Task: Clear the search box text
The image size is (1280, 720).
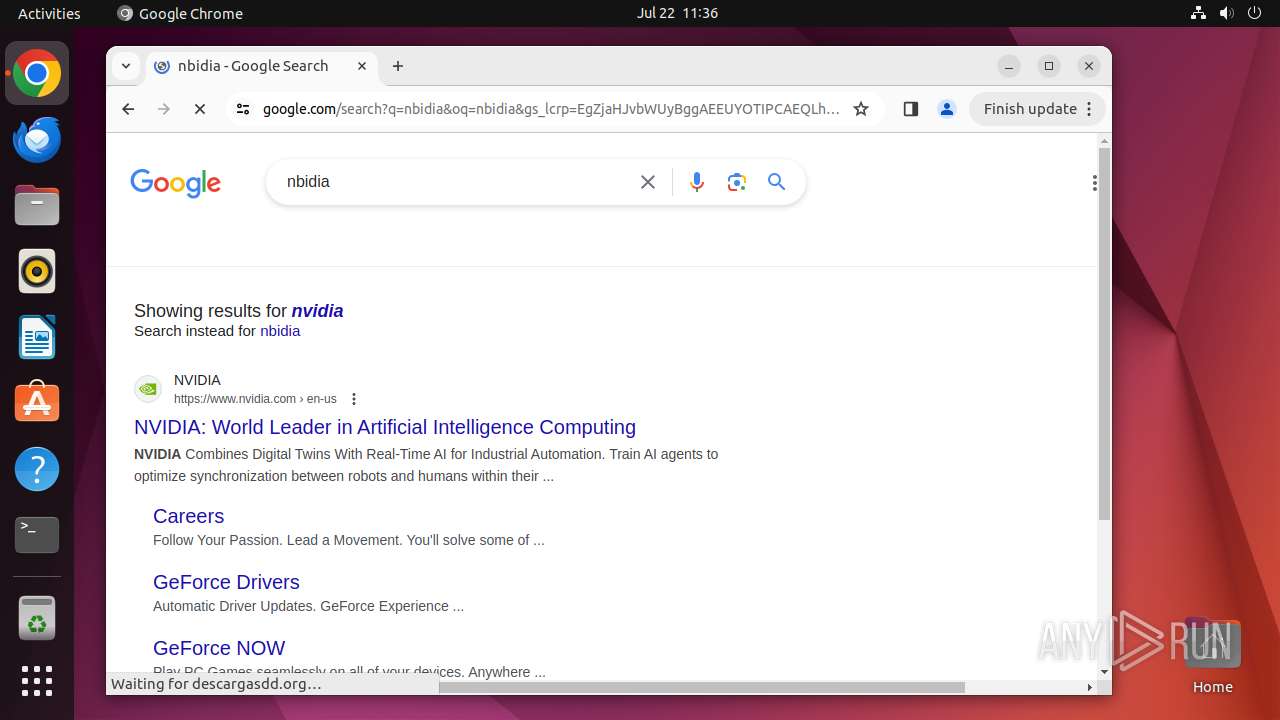Action: tap(648, 182)
